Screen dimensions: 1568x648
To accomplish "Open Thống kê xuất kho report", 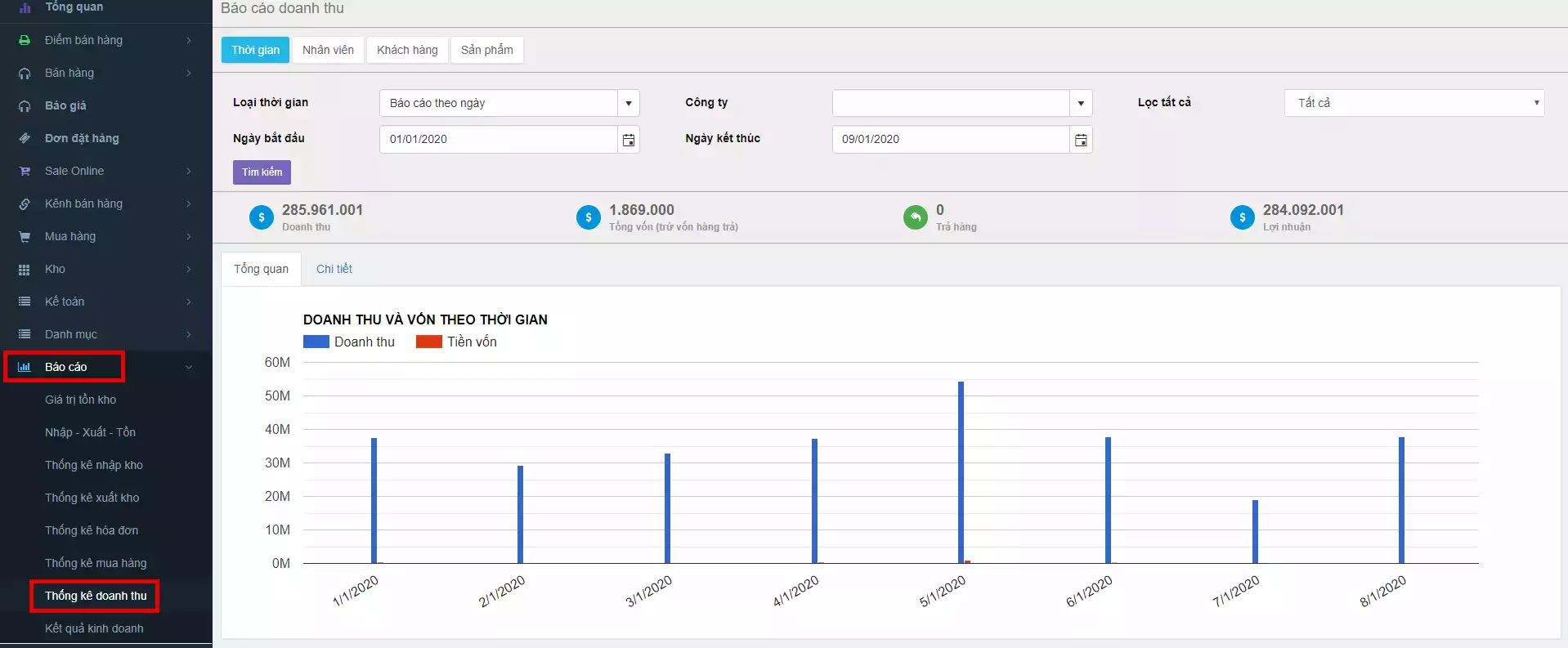I will [92, 498].
